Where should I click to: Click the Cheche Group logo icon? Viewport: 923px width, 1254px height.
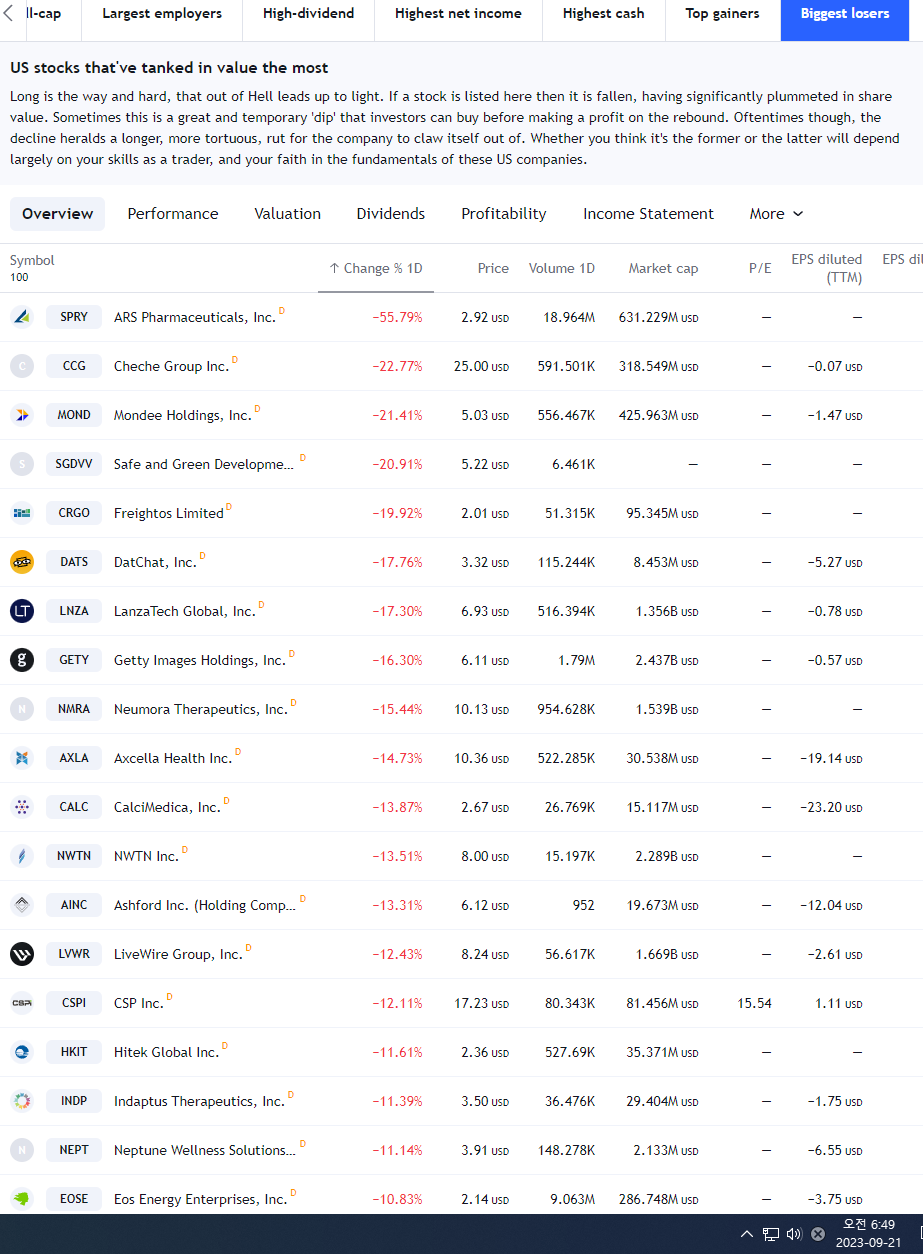tap(22, 366)
